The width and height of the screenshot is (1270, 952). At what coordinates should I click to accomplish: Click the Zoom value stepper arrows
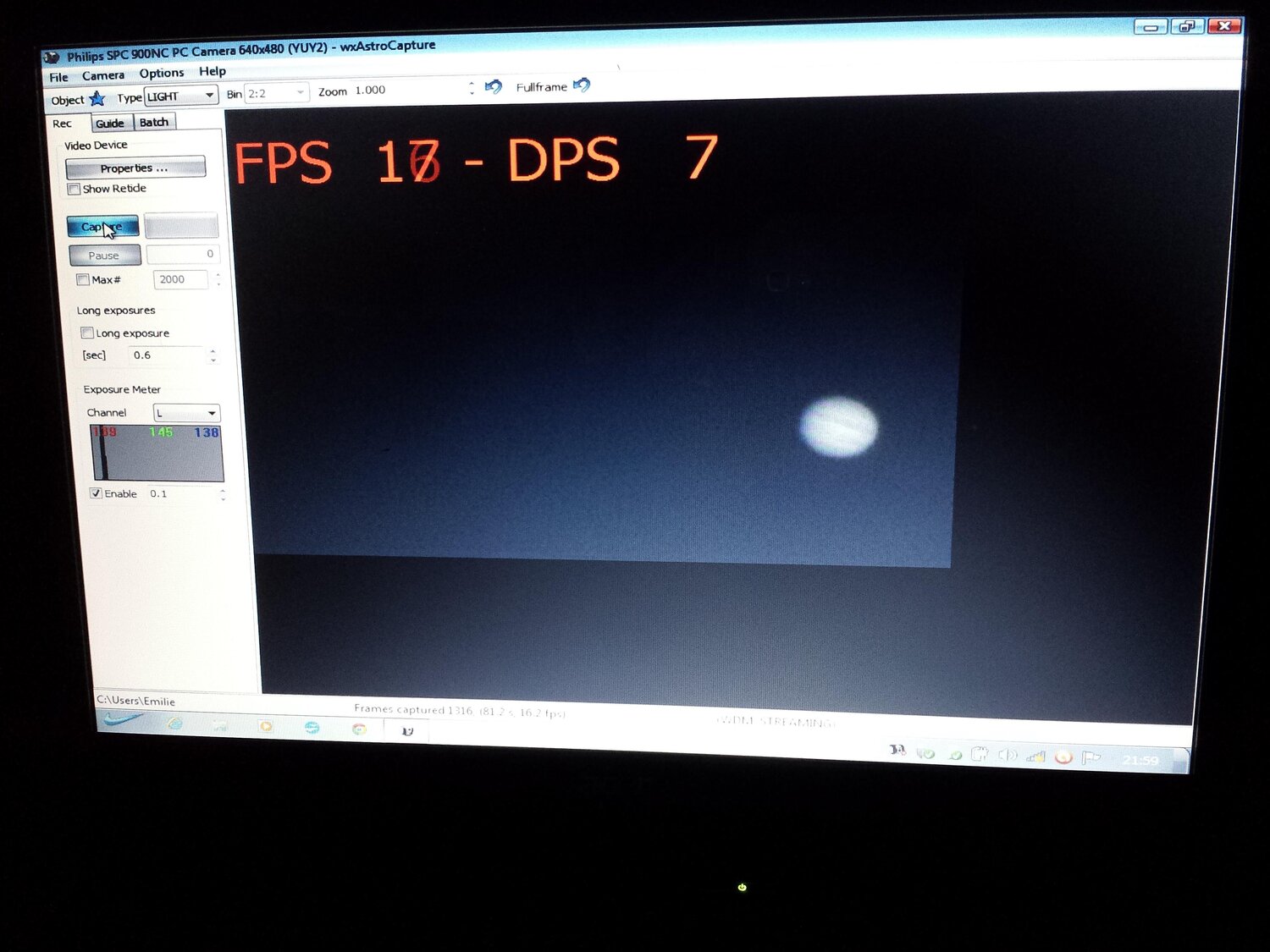[x=472, y=87]
